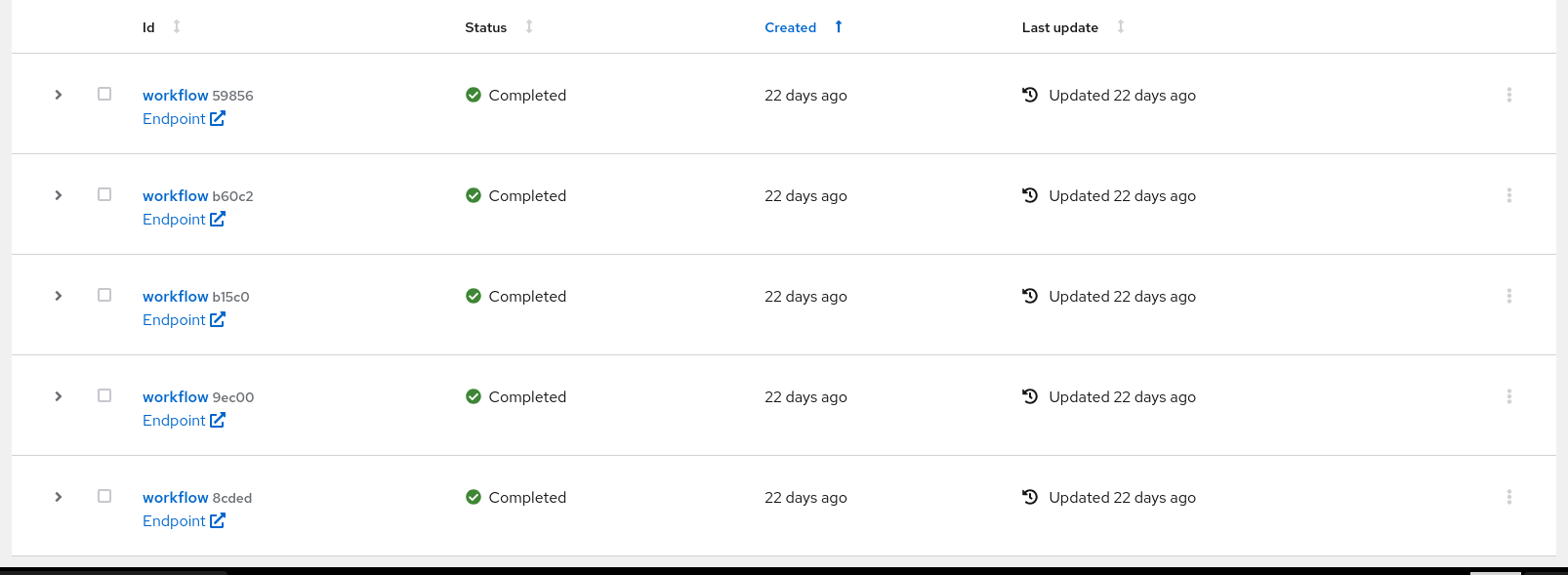Click external link icon for workflow 59856 endpoint
Screen dimensions: 1568x575
pos(218,118)
